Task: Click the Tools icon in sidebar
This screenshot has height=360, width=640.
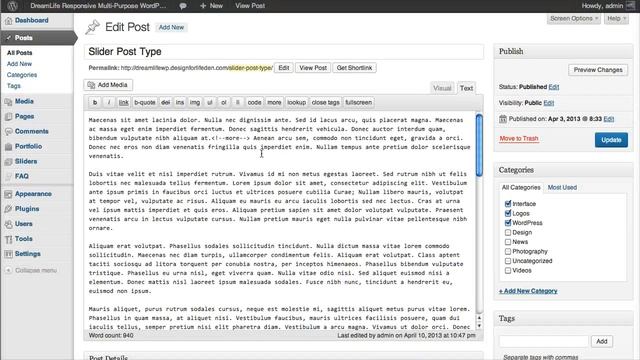Action: pyautogui.click(x=8, y=239)
